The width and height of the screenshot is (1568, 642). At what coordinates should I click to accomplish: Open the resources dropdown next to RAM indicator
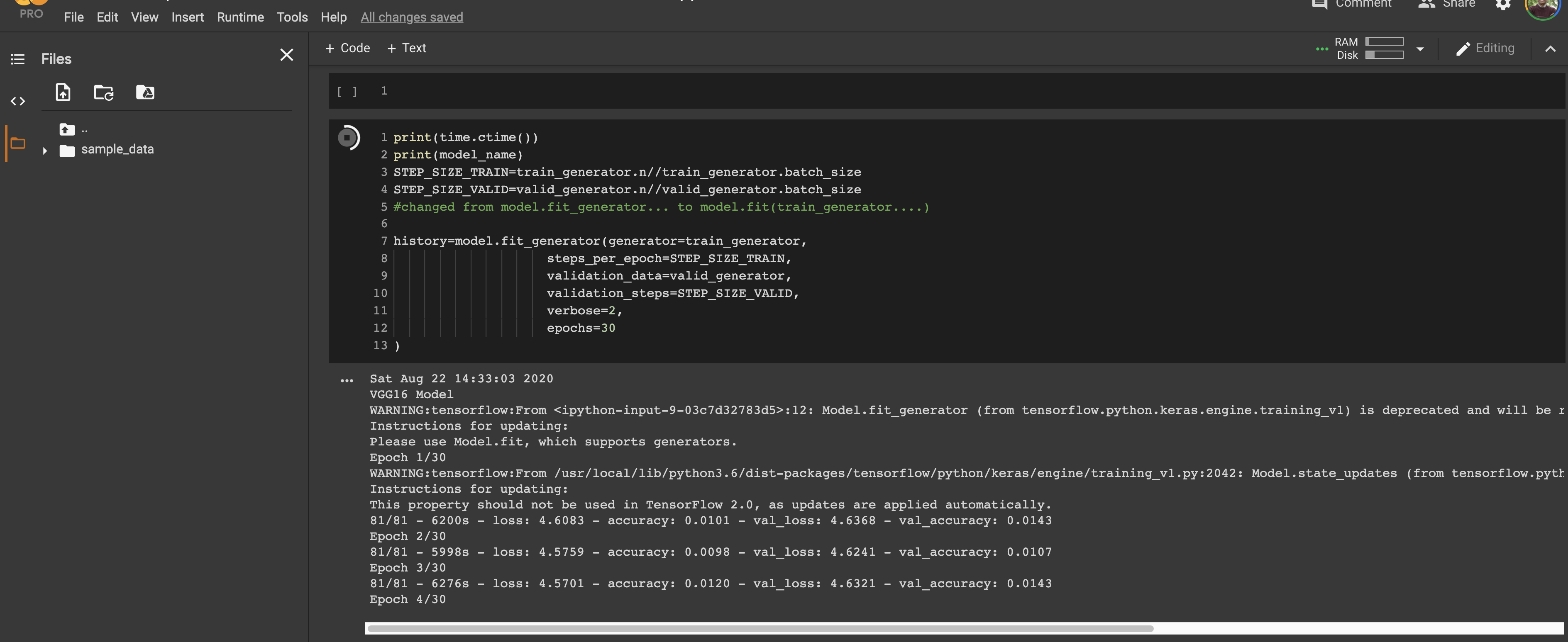(x=1420, y=49)
